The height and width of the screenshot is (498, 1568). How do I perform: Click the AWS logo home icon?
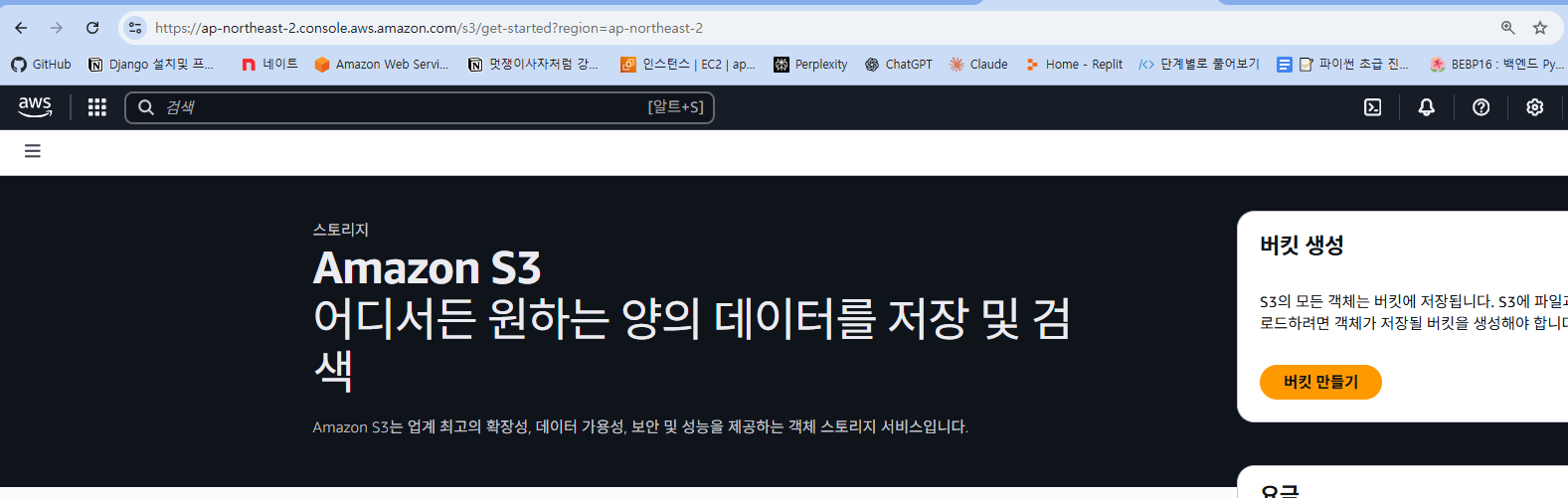(x=35, y=106)
